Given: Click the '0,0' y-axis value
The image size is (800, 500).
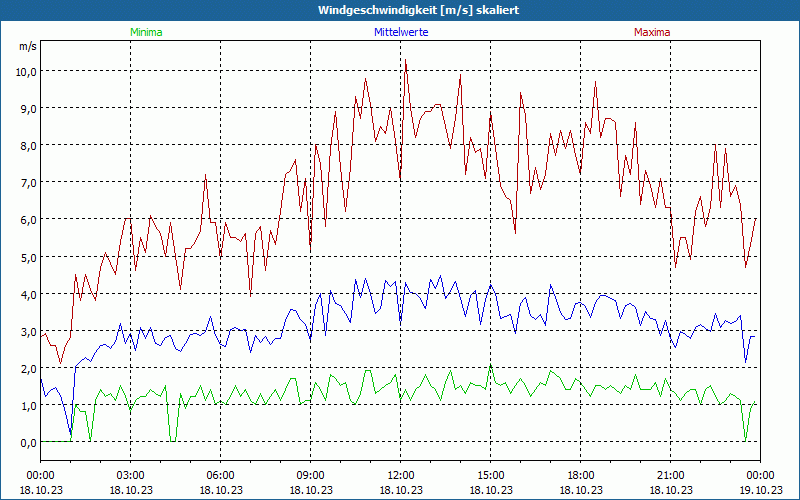Looking at the screenshot, I should tap(29, 443).
